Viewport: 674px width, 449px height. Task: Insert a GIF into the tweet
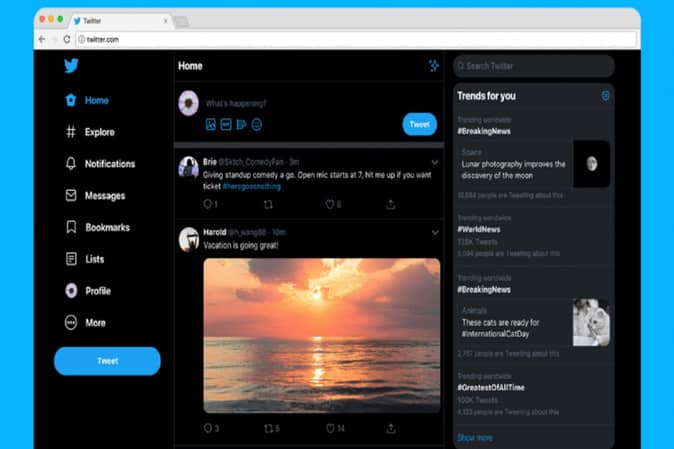coord(226,125)
